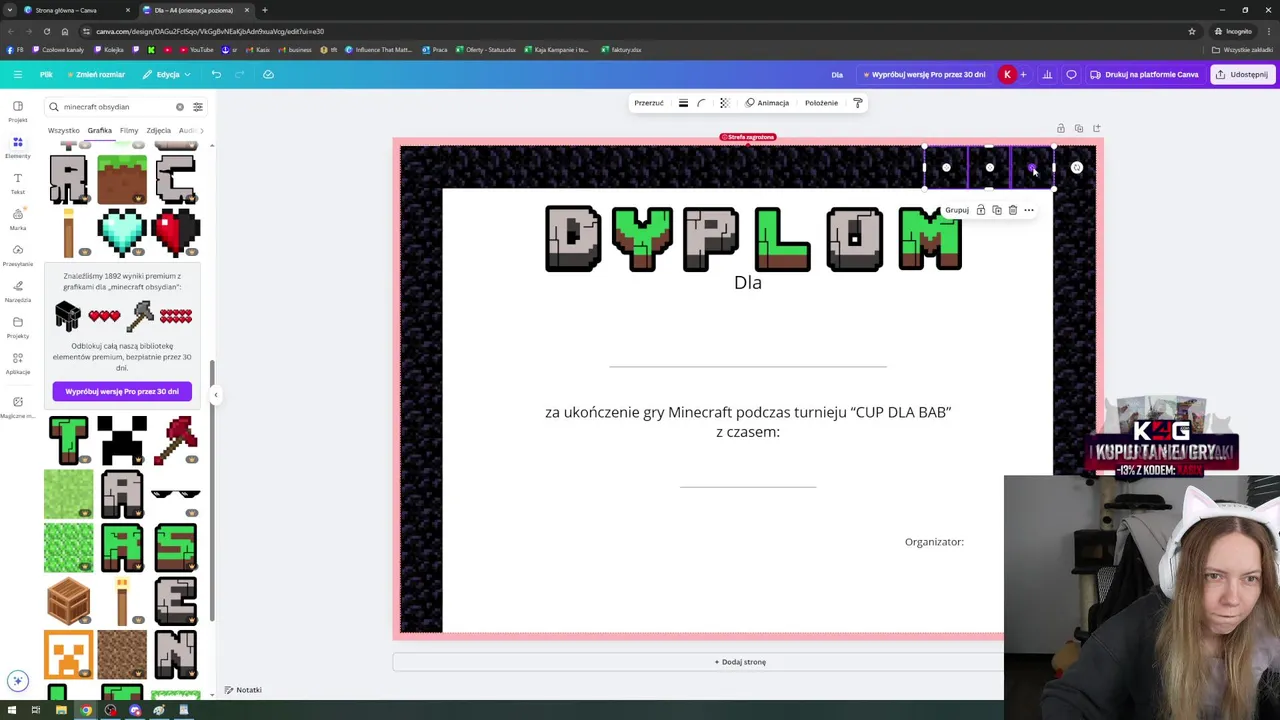The image size is (1280, 720).
Task: Click Przerzuć flip button
Action: pyautogui.click(x=649, y=103)
